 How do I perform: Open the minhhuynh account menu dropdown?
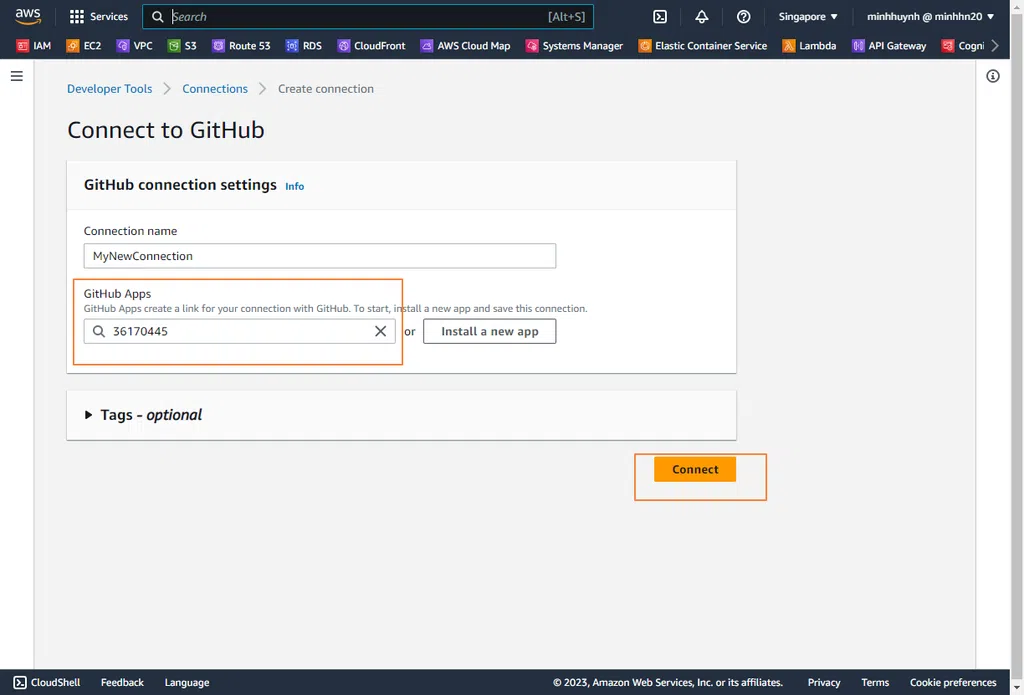point(930,17)
